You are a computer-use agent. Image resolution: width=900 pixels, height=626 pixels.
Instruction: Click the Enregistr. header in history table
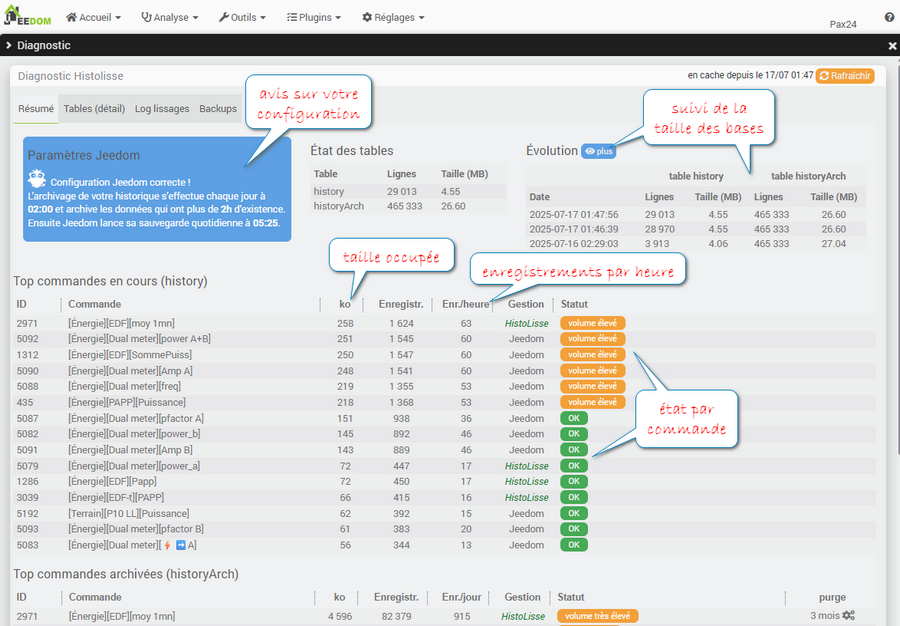401,304
